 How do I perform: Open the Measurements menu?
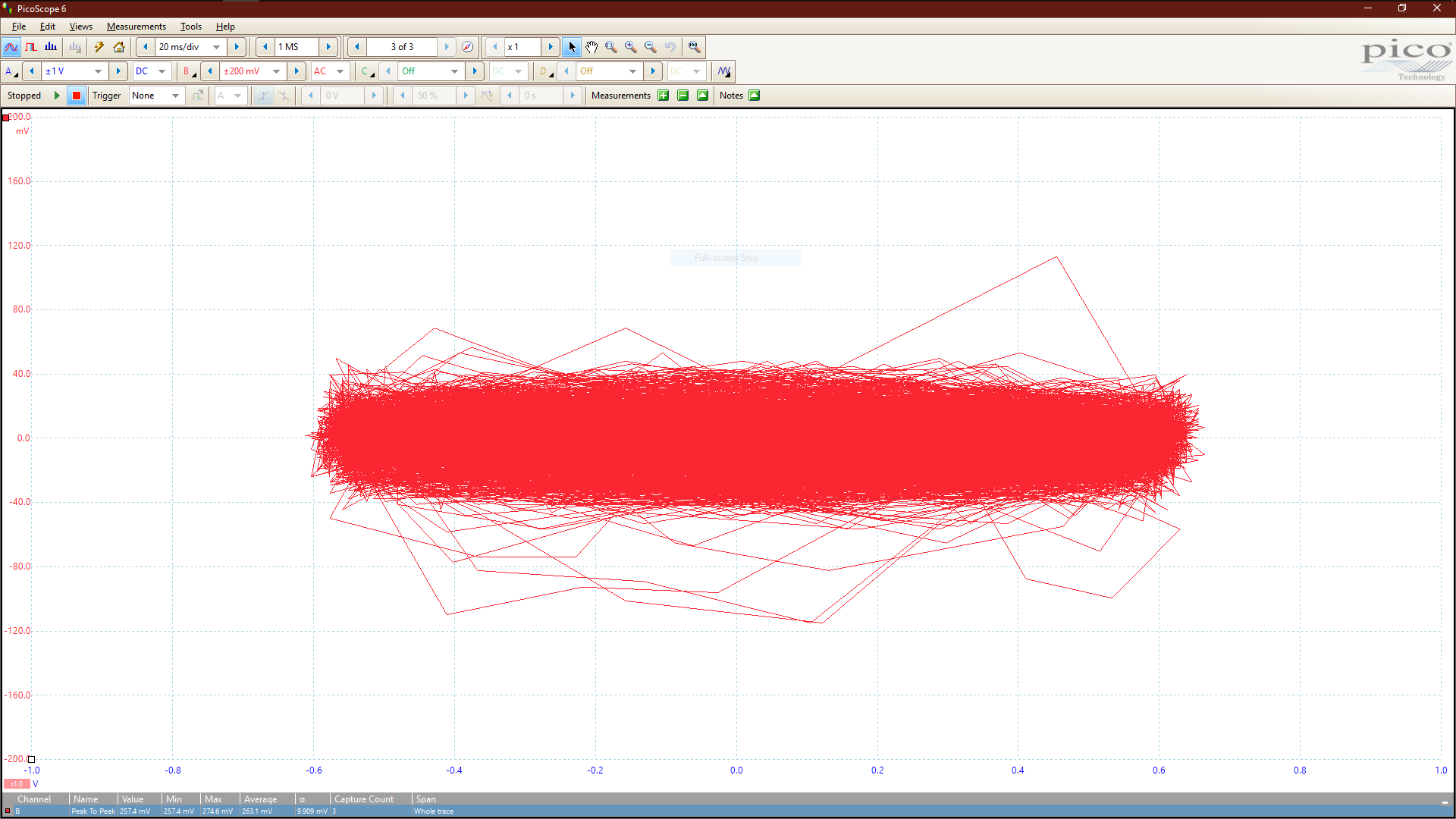[x=136, y=27]
